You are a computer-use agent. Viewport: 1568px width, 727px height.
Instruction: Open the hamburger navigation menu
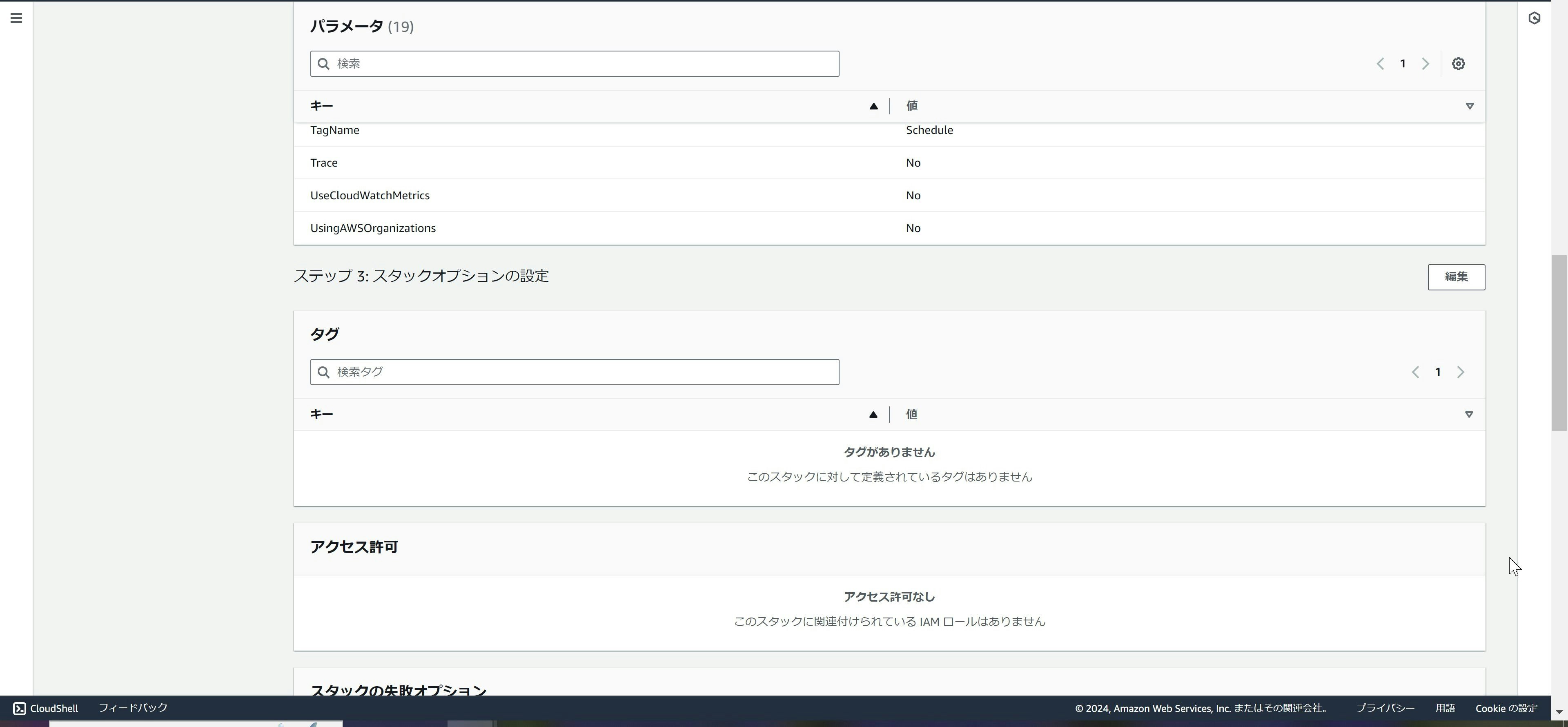point(16,18)
